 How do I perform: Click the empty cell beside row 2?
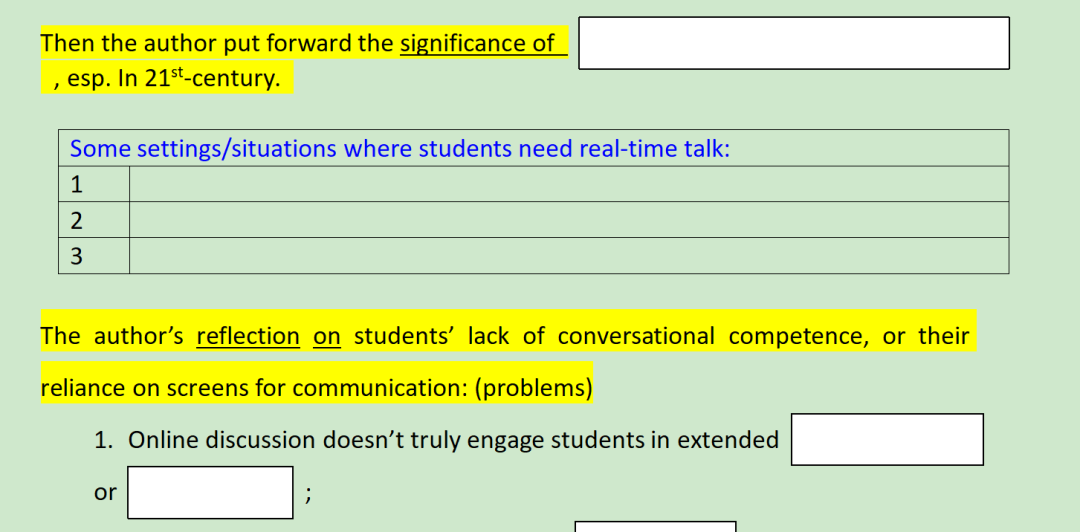tap(569, 220)
